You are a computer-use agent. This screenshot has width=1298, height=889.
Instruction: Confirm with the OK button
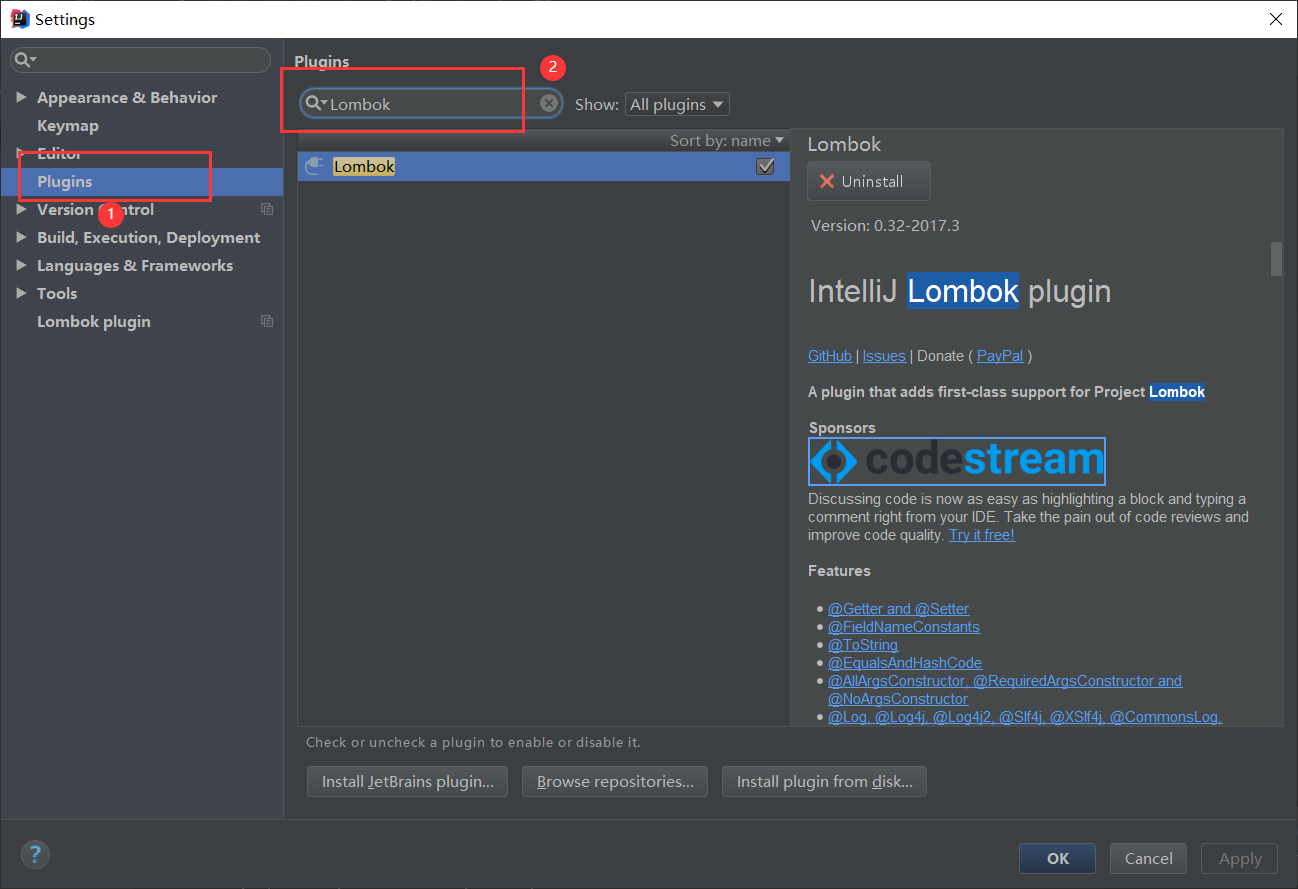pos(1058,858)
